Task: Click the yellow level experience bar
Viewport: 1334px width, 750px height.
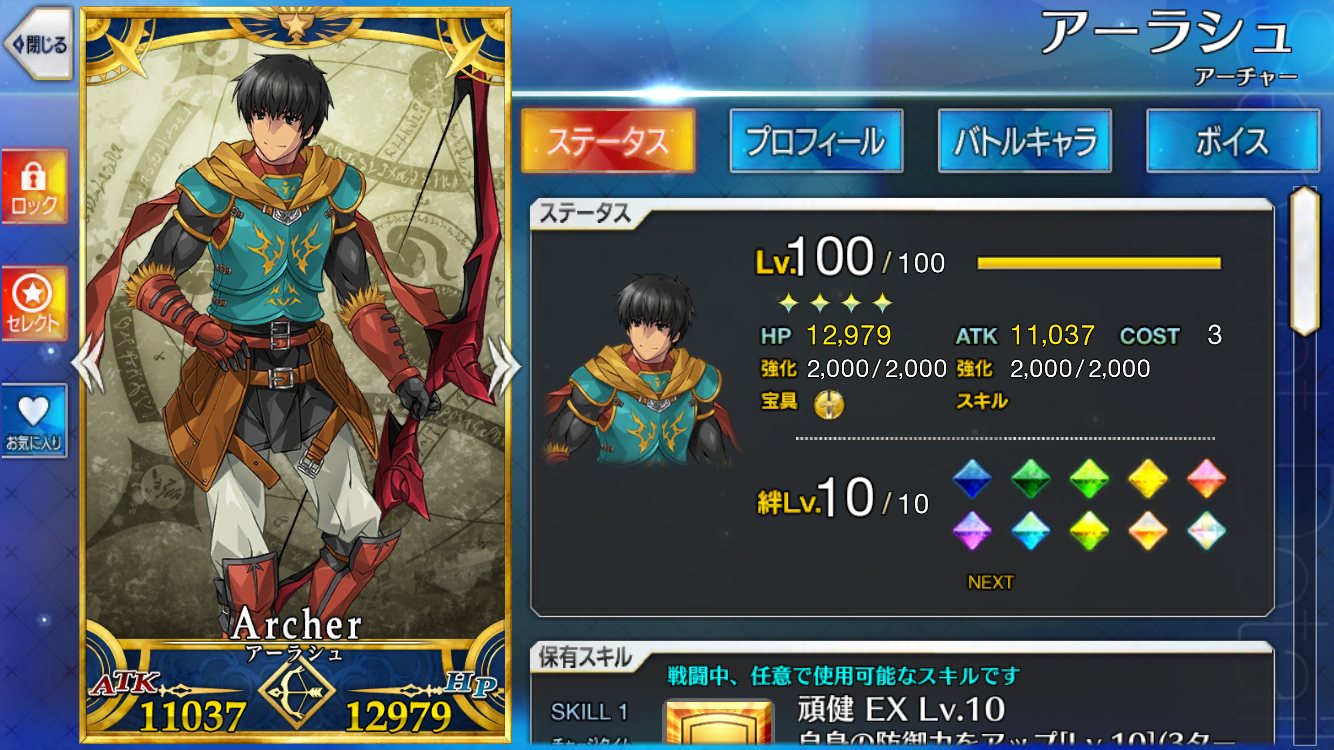Action: pyautogui.click(x=1099, y=264)
